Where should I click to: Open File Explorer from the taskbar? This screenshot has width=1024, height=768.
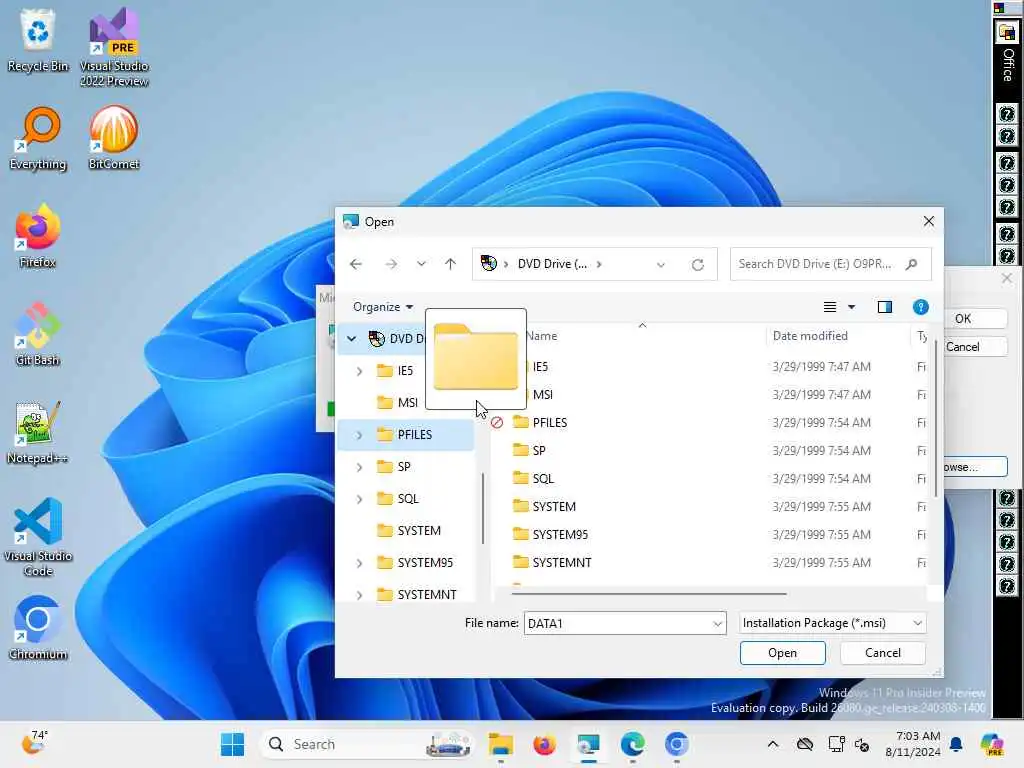click(501, 744)
